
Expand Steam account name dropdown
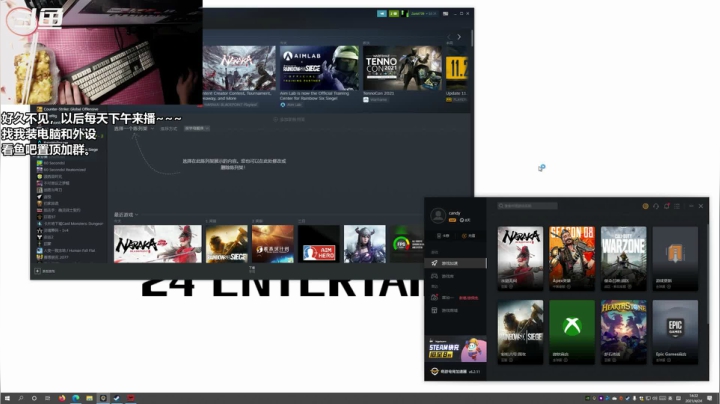coord(423,14)
